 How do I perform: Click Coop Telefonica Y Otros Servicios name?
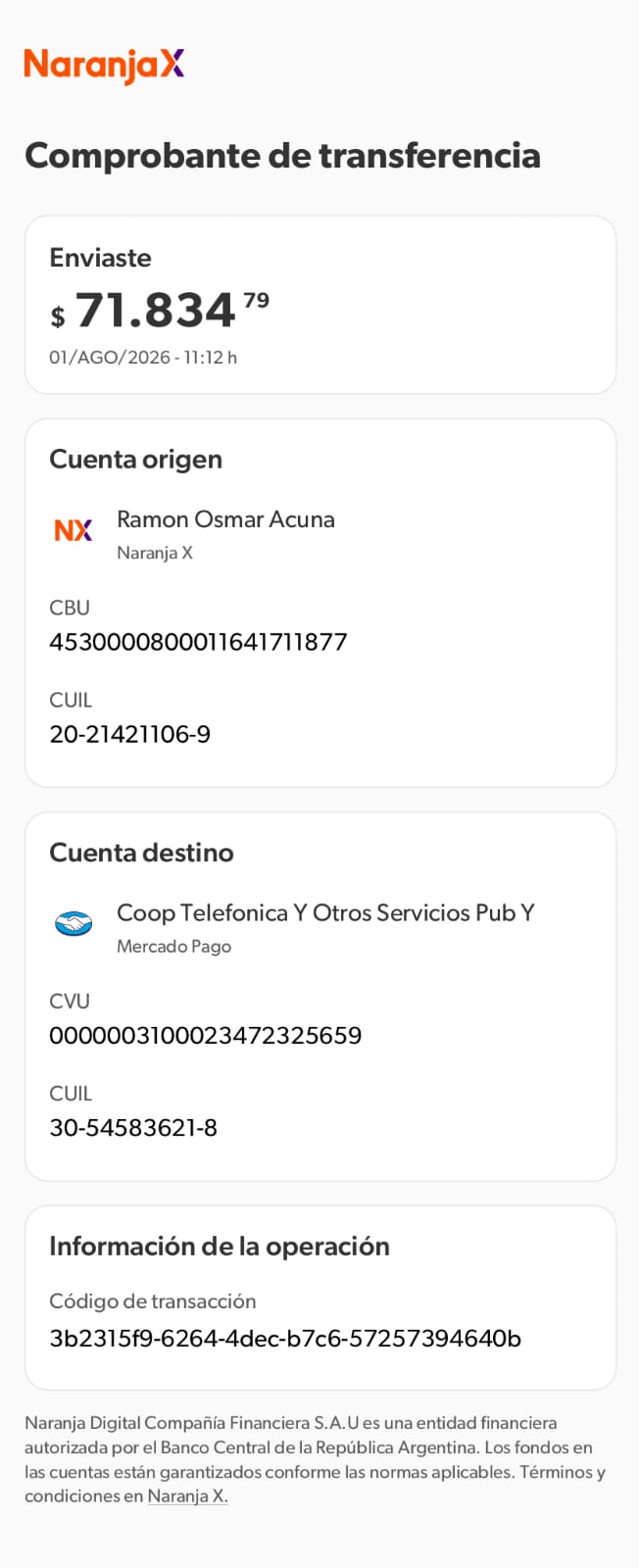(x=325, y=912)
